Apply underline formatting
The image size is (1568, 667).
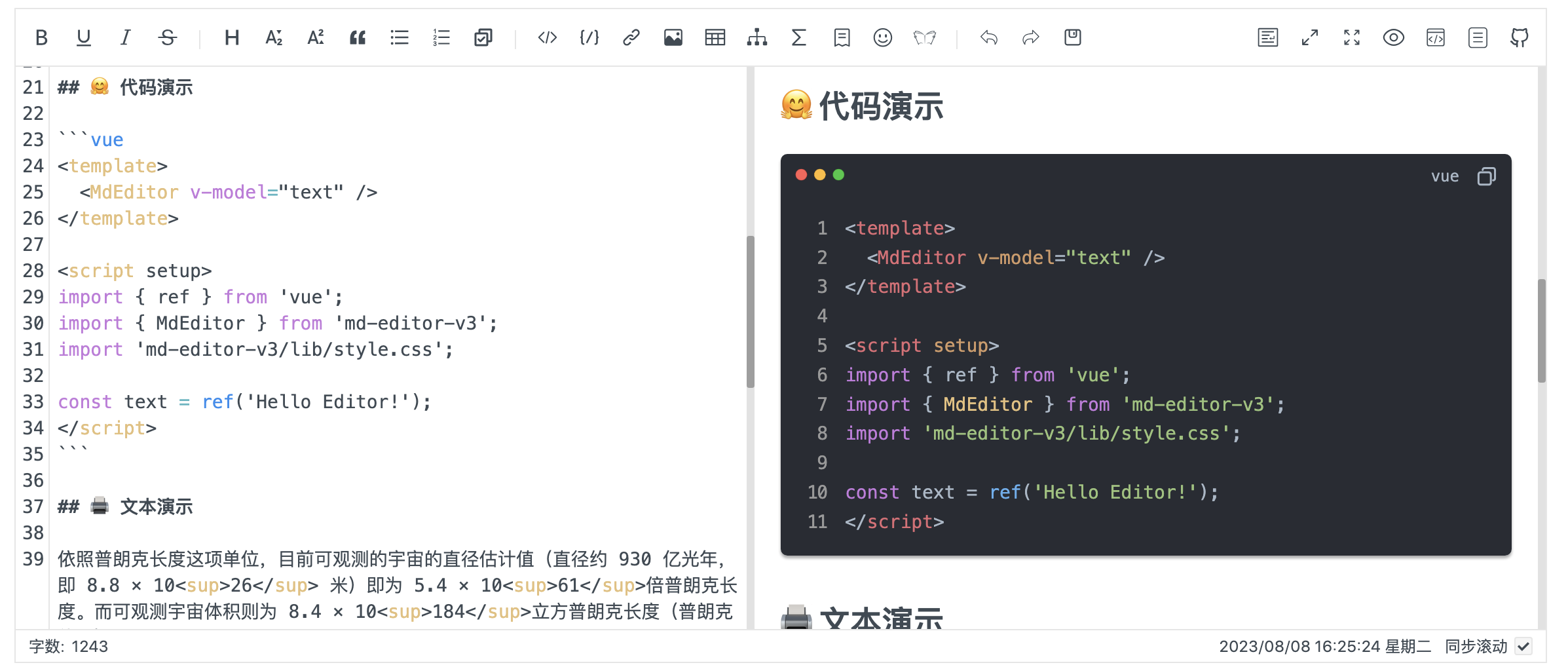[x=83, y=37]
